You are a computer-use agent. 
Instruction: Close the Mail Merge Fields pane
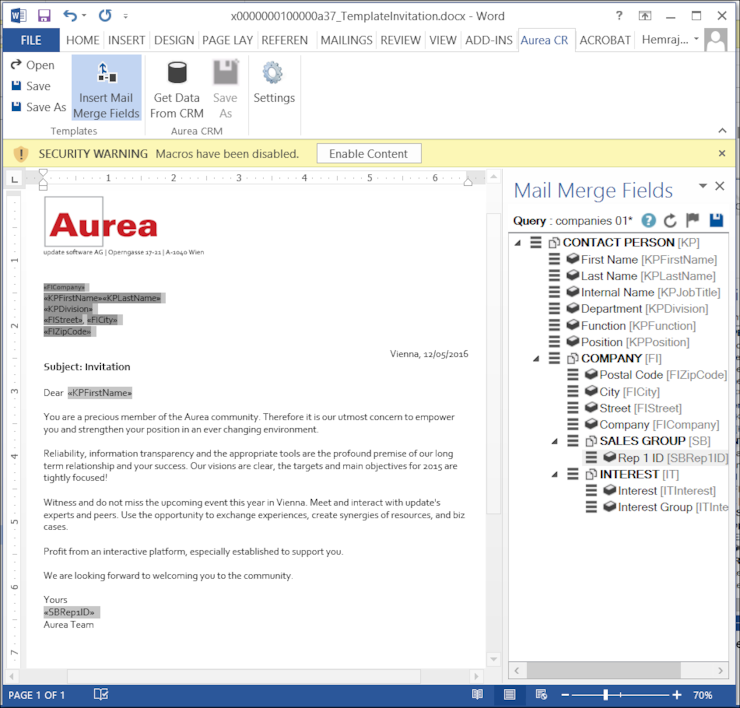point(719,186)
